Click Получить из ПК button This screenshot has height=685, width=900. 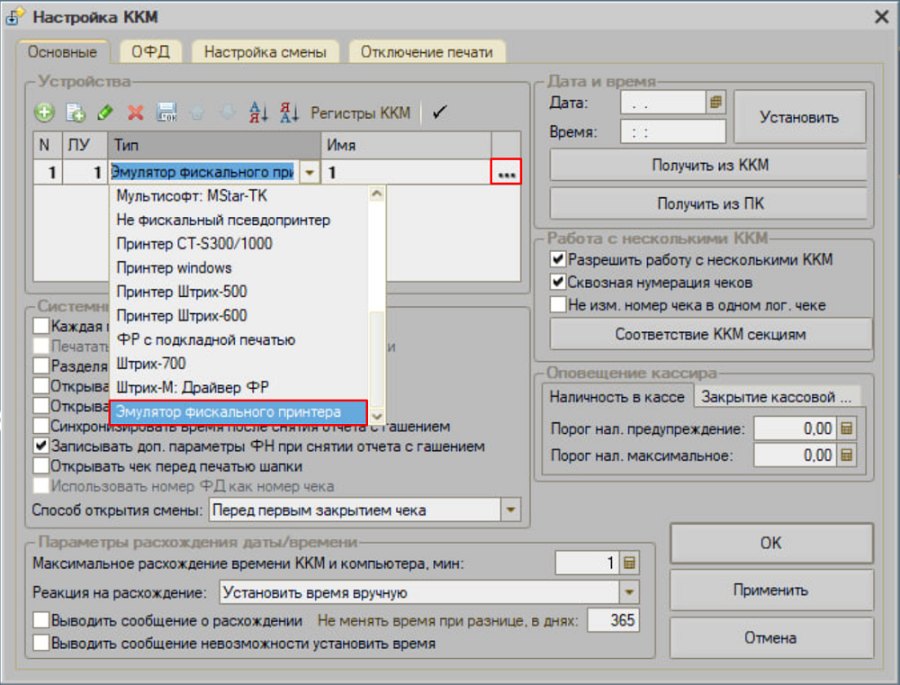[x=709, y=203]
